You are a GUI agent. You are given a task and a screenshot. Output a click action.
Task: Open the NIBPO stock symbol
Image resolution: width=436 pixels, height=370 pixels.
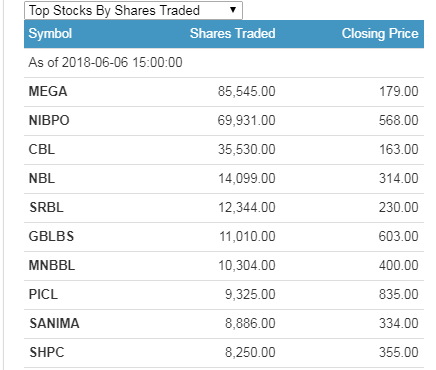(x=49, y=120)
